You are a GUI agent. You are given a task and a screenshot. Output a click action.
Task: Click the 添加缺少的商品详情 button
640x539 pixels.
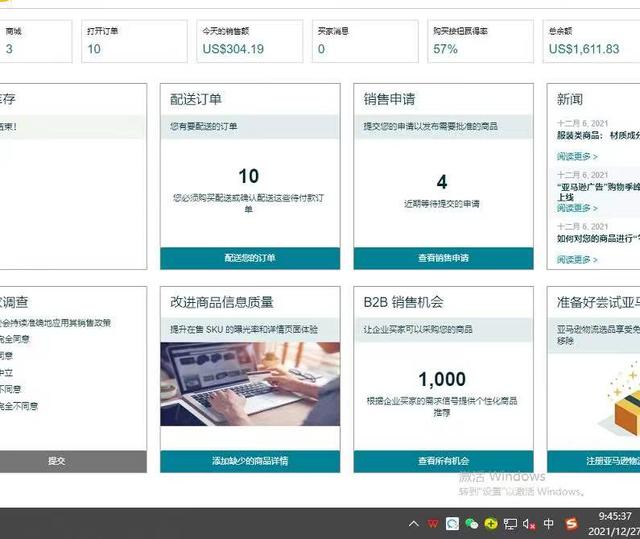[x=249, y=461]
